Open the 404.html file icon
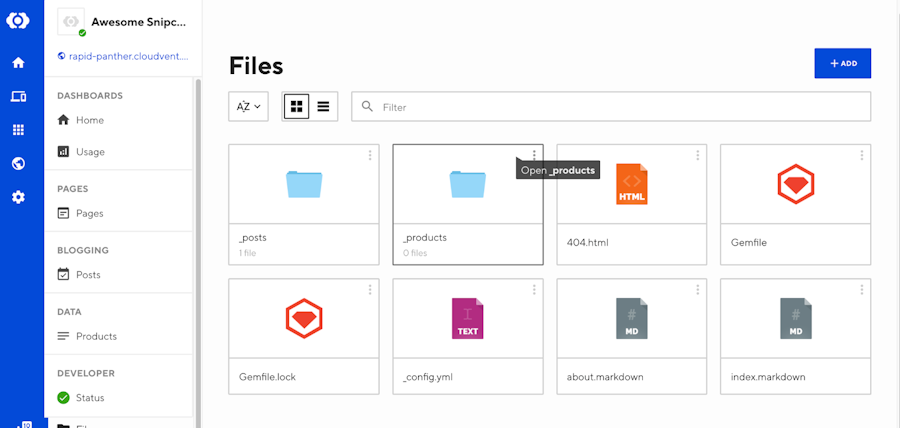The width and height of the screenshot is (900, 428). pyautogui.click(x=631, y=184)
